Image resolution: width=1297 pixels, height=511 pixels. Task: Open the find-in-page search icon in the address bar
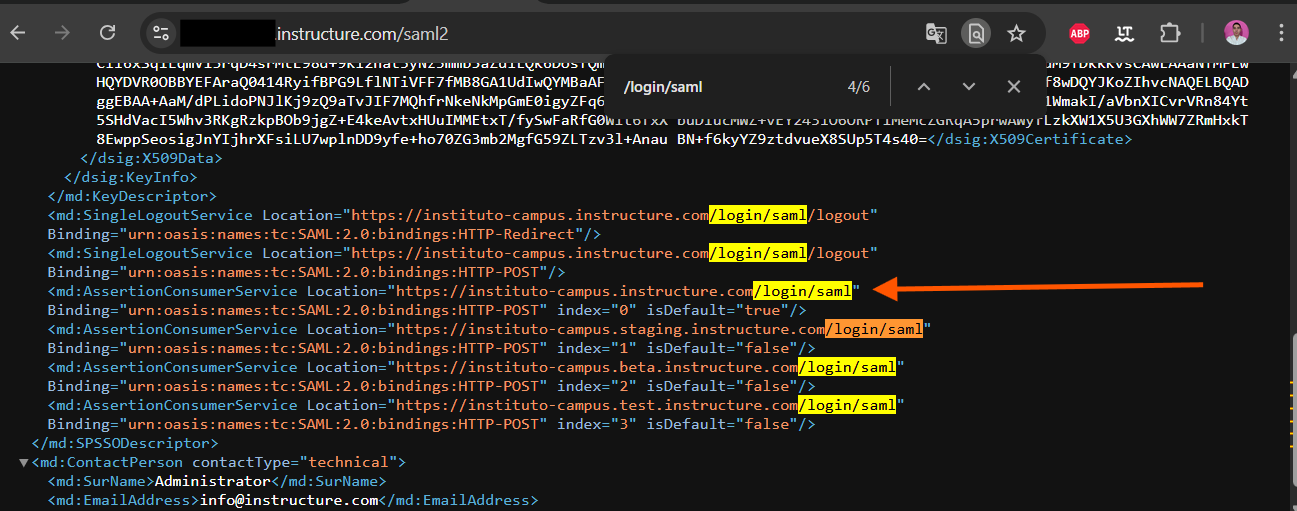[975, 33]
